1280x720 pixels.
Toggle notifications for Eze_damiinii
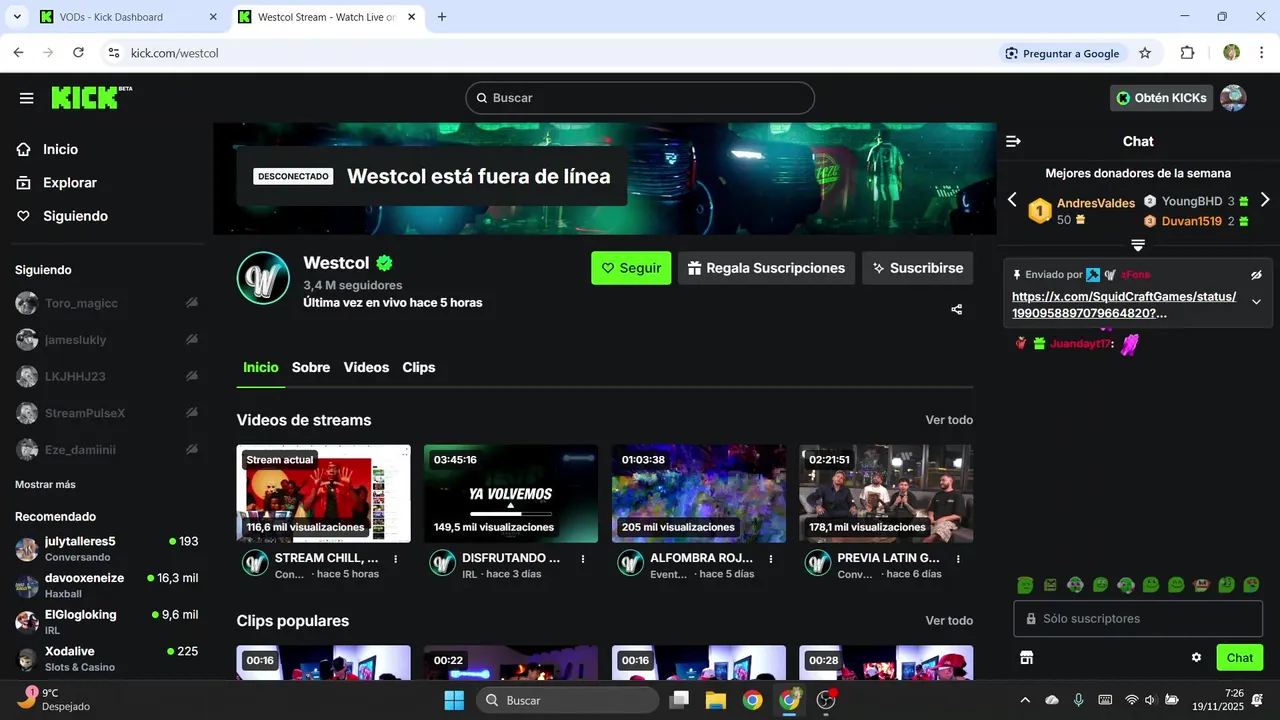coord(191,450)
